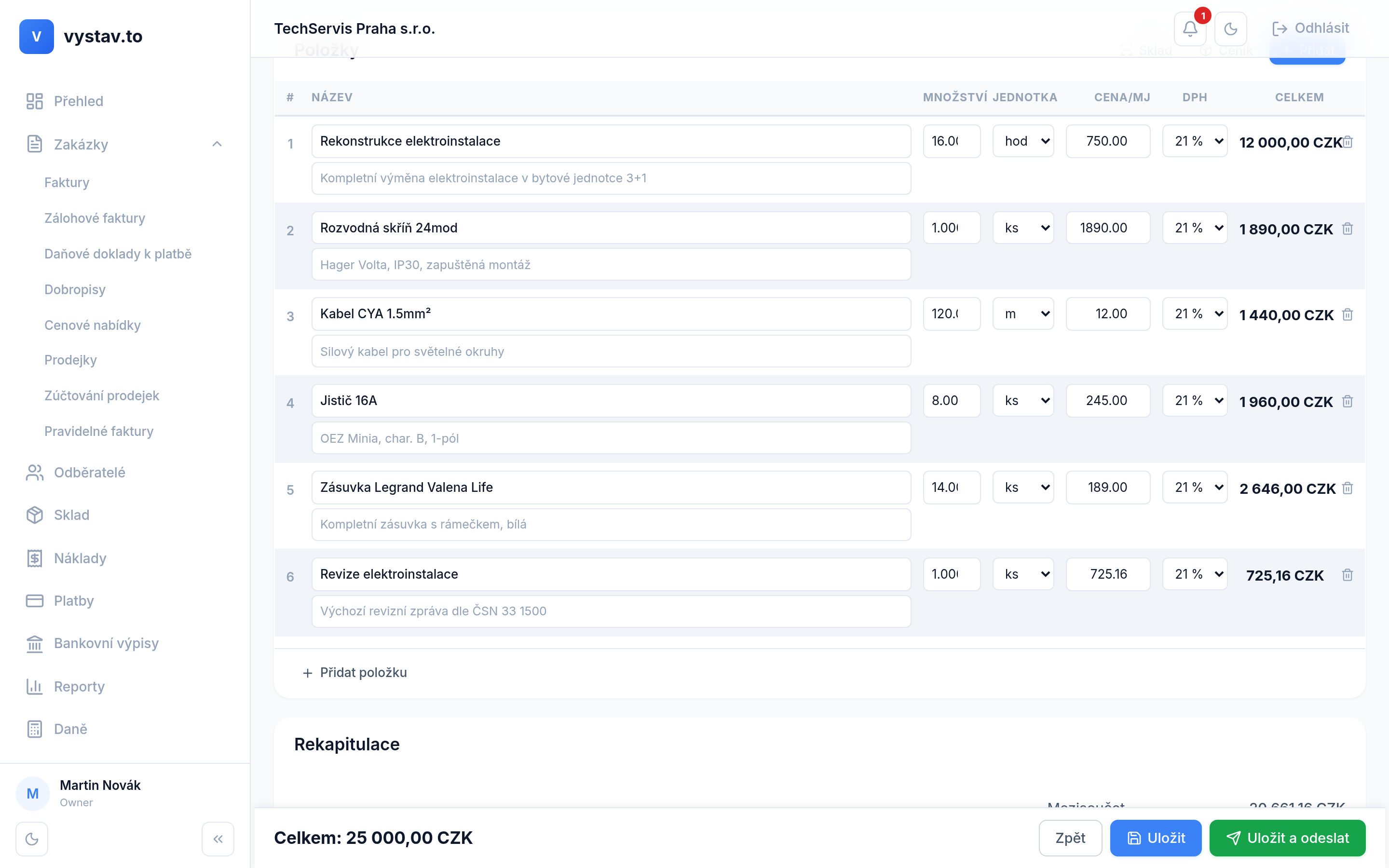Collapse the sidebar with double chevron
The width and height of the screenshot is (1389, 868).
pyautogui.click(x=218, y=839)
